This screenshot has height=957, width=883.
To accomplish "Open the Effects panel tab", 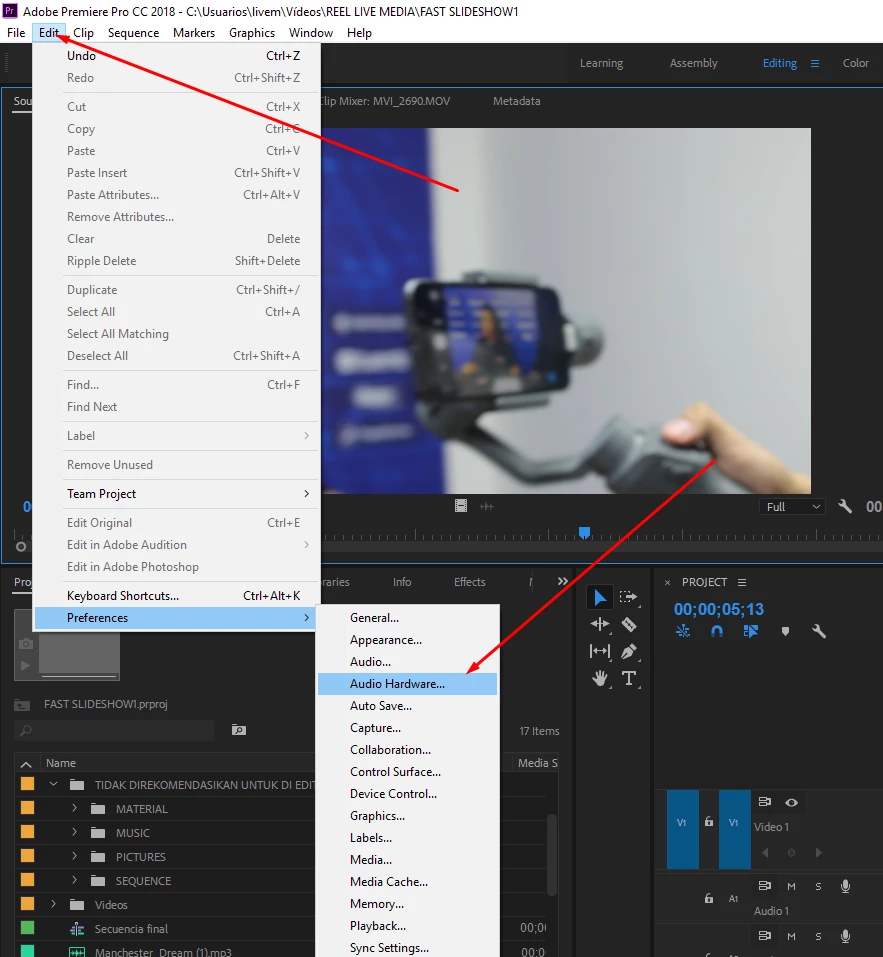I will coord(469,582).
